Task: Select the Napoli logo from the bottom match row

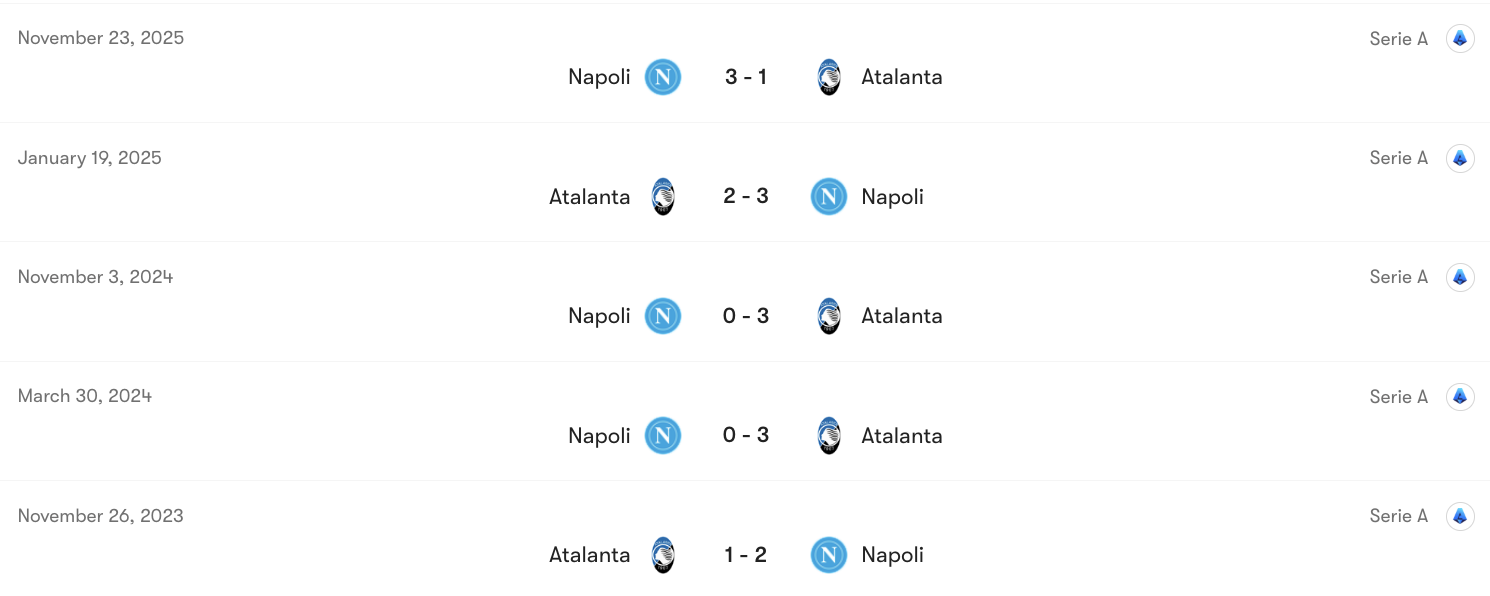Action: pyautogui.click(x=828, y=555)
